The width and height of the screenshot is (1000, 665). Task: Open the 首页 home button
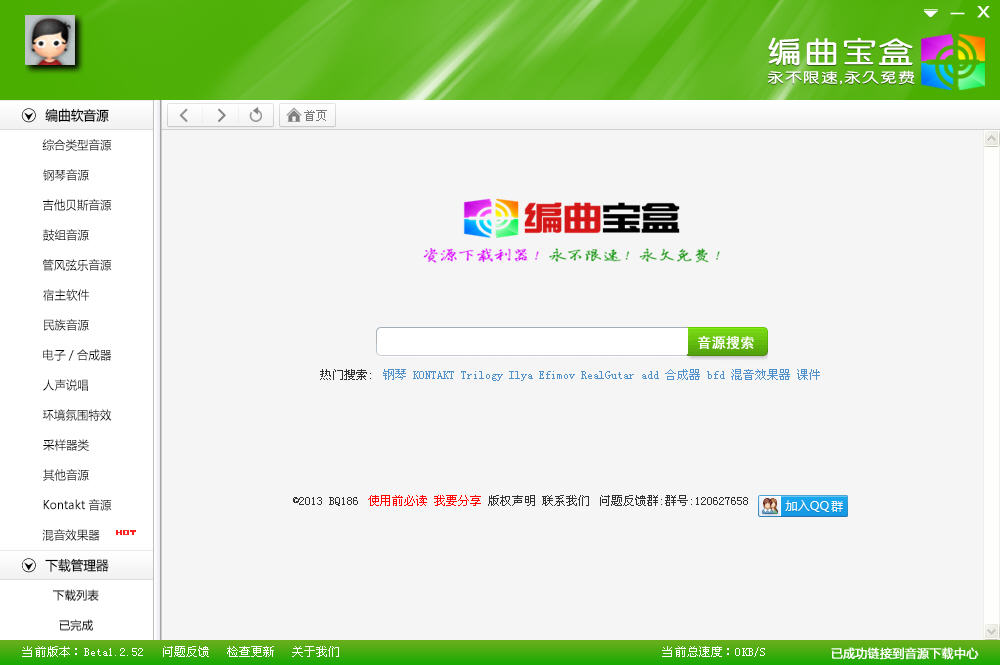click(307, 115)
